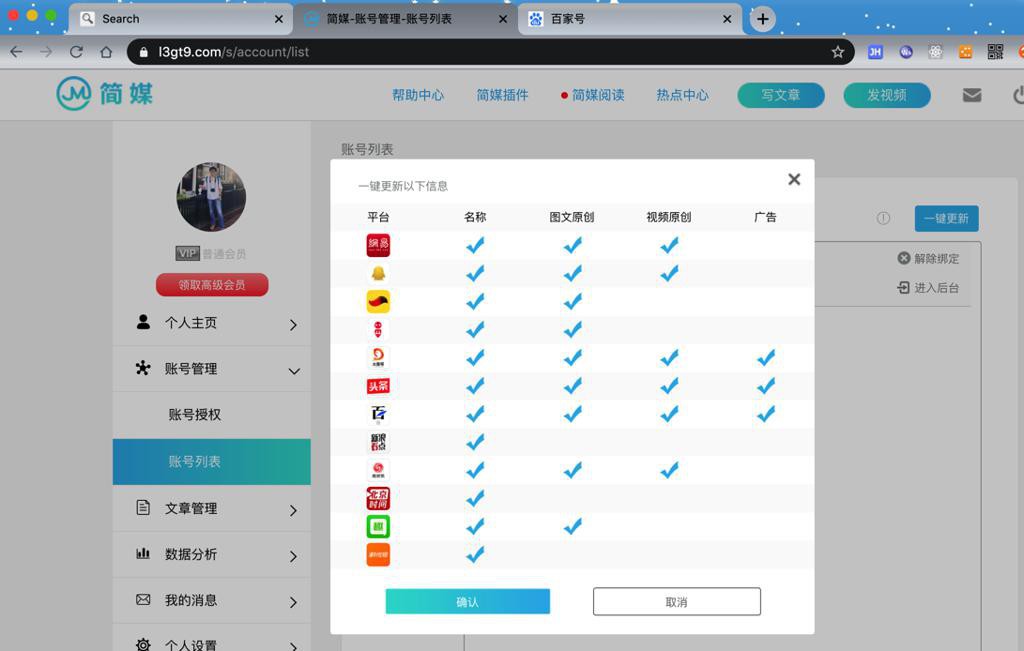The height and width of the screenshot is (651, 1024).
Task: Click the person icon beside 个人主页
Action: point(144,322)
